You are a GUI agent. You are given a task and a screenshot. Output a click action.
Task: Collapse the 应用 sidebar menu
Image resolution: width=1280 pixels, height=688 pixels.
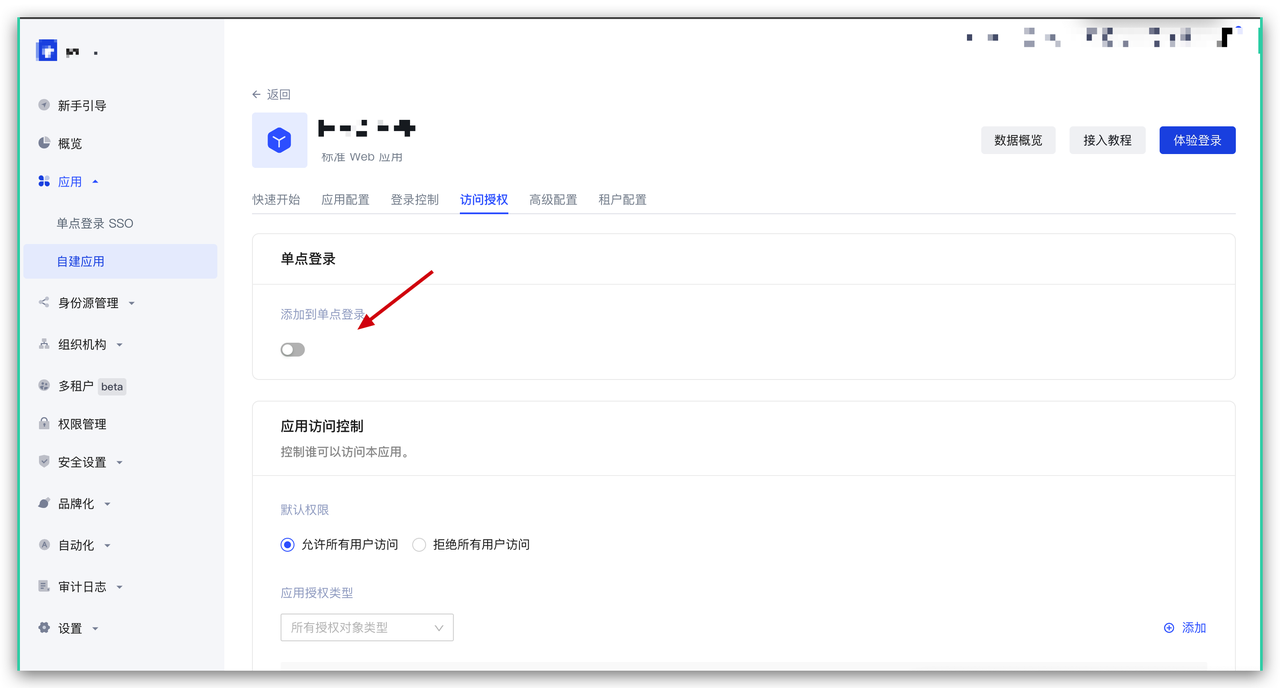tap(68, 181)
